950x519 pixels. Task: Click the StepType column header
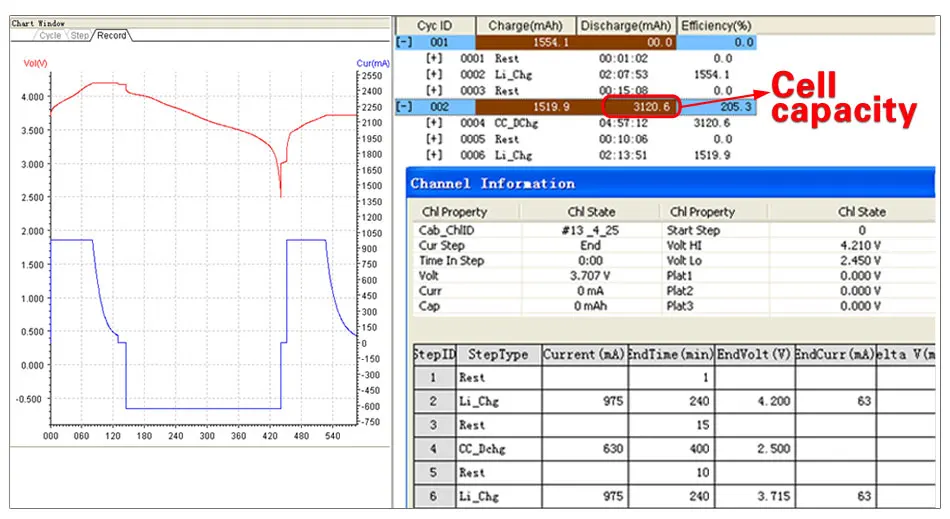pos(498,355)
